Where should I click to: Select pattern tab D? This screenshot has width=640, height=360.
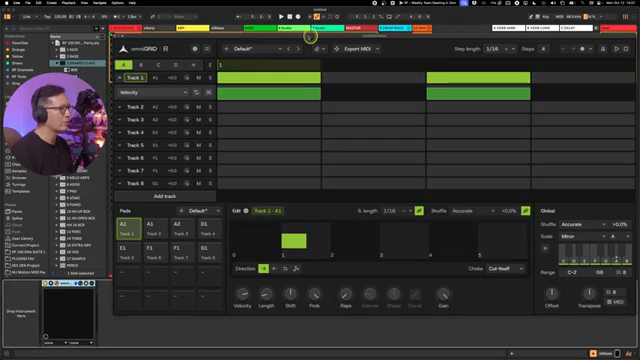(176, 65)
